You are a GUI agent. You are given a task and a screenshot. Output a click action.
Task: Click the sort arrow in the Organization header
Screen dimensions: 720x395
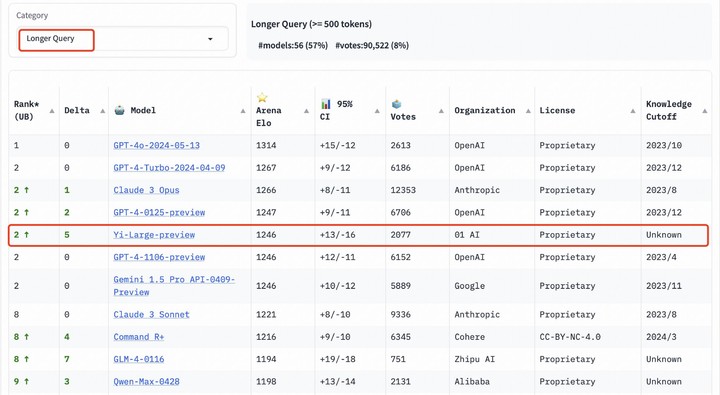(x=528, y=111)
